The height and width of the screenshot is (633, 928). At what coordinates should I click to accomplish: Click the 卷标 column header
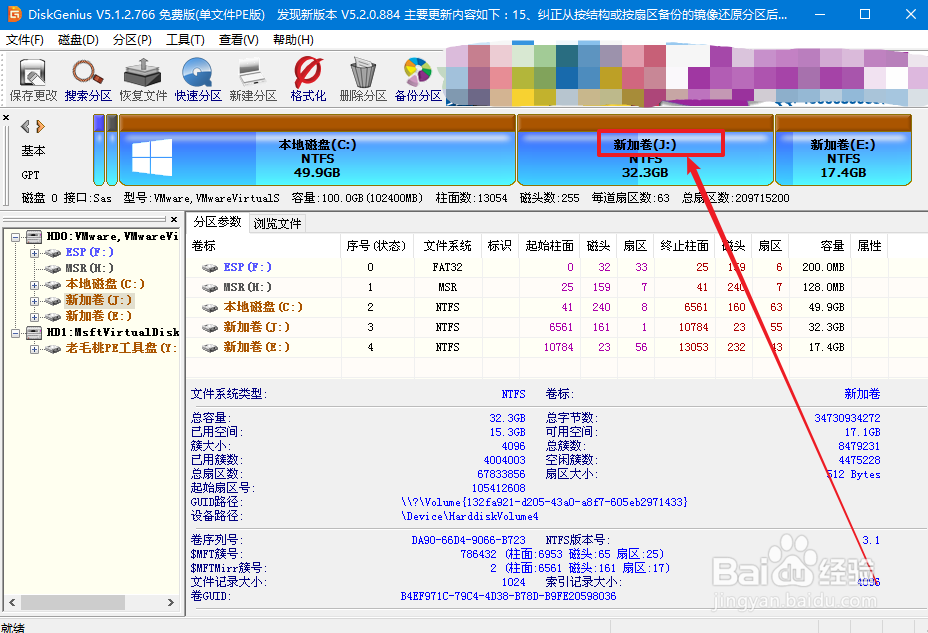pyautogui.click(x=264, y=246)
